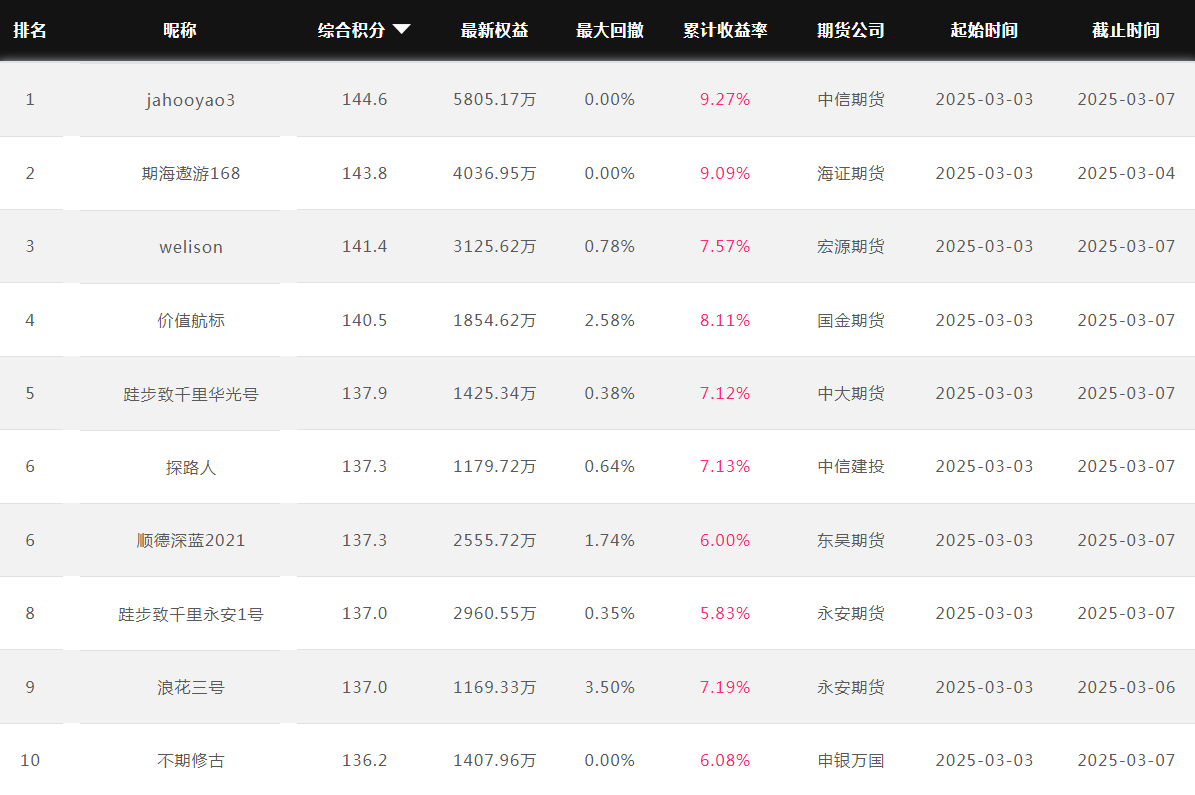Select equity value 1854.62万

(495, 321)
